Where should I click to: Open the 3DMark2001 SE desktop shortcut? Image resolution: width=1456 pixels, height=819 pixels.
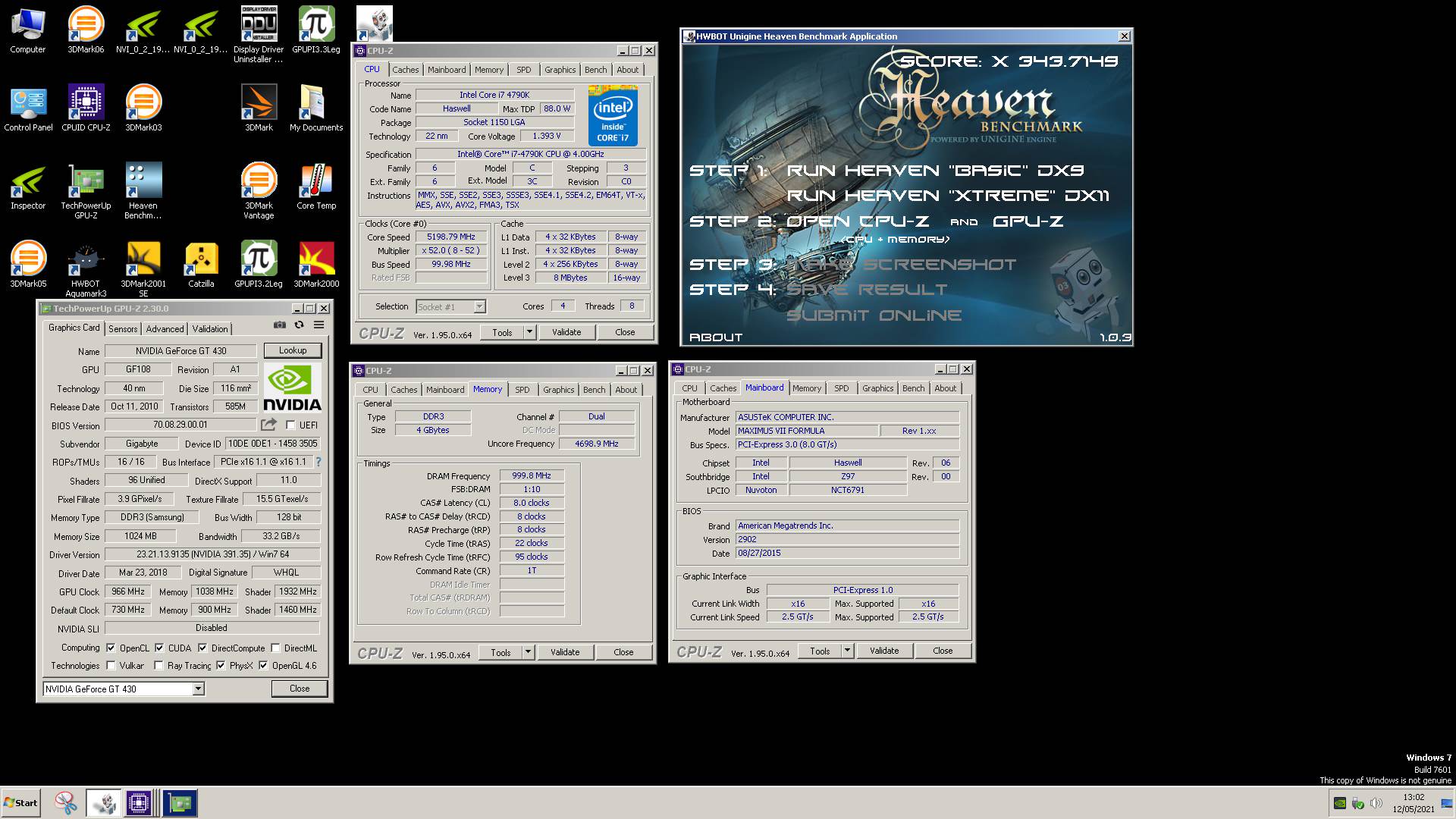tap(143, 269)
